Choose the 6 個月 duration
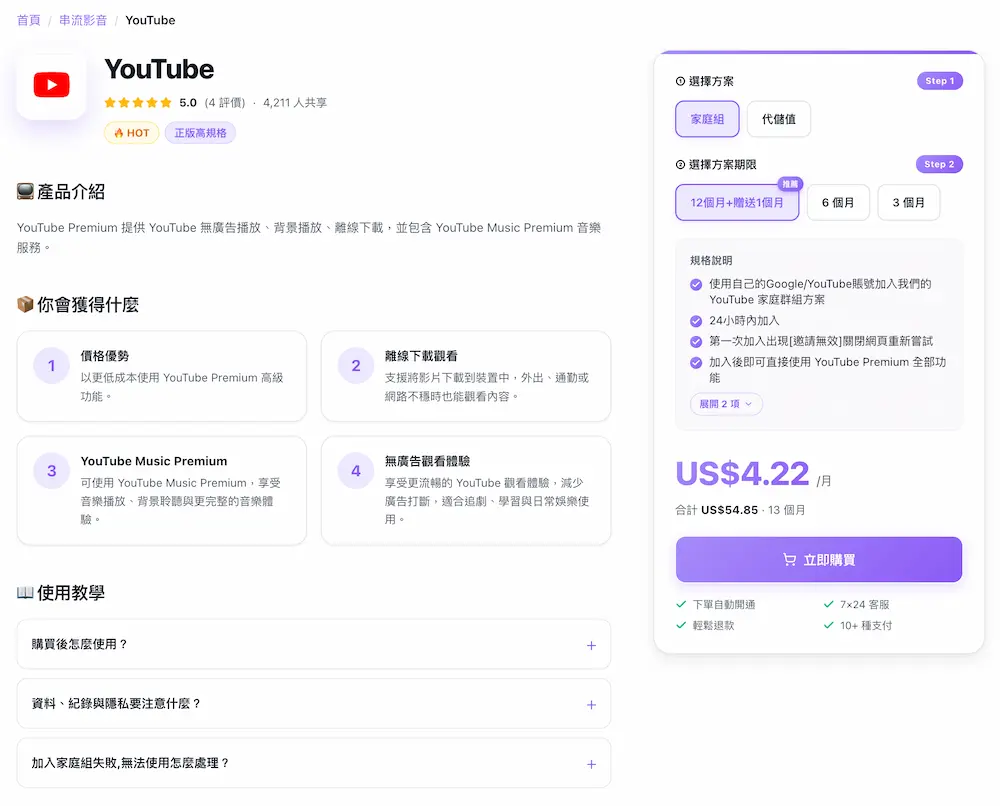The width and height of the screenshot is (1000, 806). 838,202
